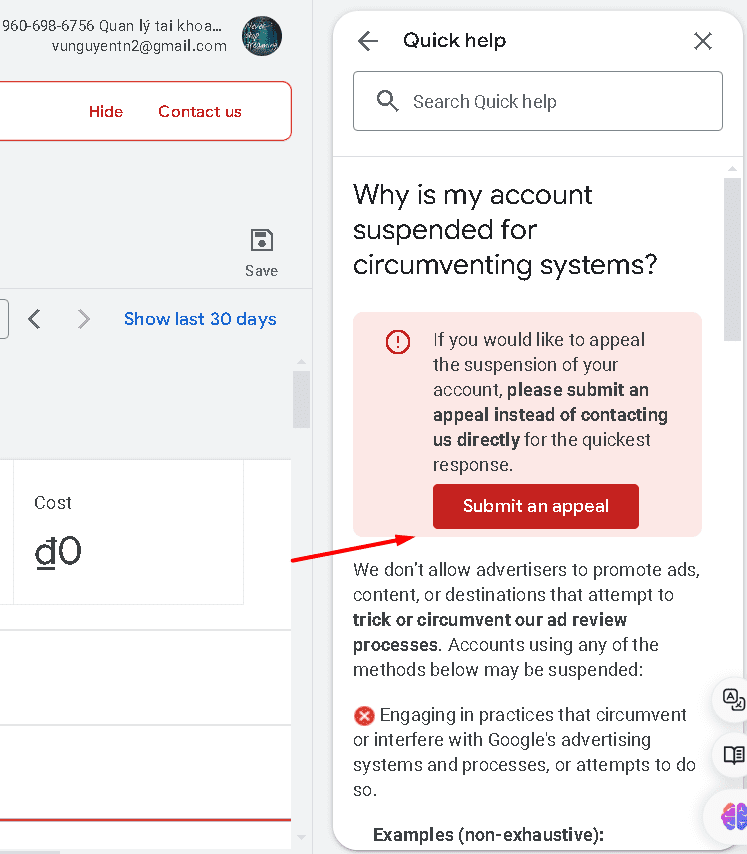
Task: Open the account profile avatar
Action: tap(262, 36)
